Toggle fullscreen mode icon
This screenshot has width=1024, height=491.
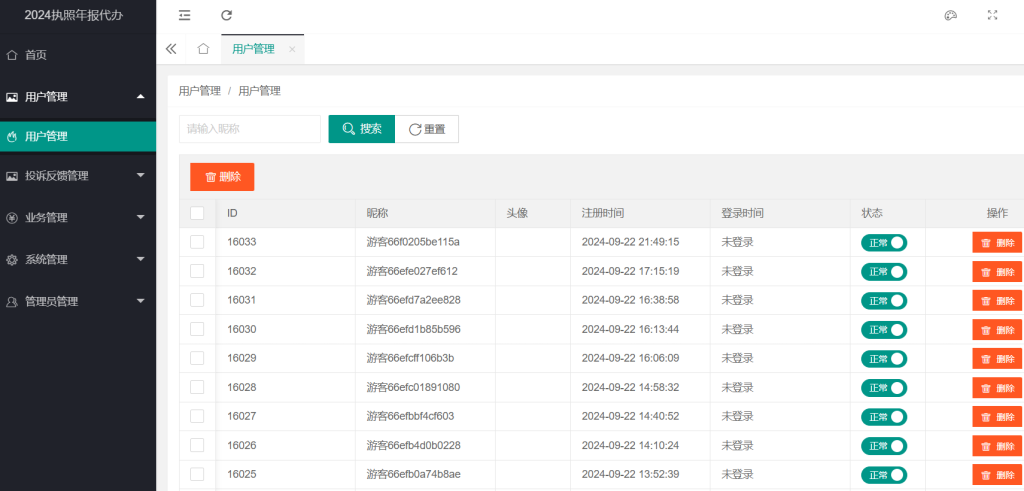coord(993,15)
